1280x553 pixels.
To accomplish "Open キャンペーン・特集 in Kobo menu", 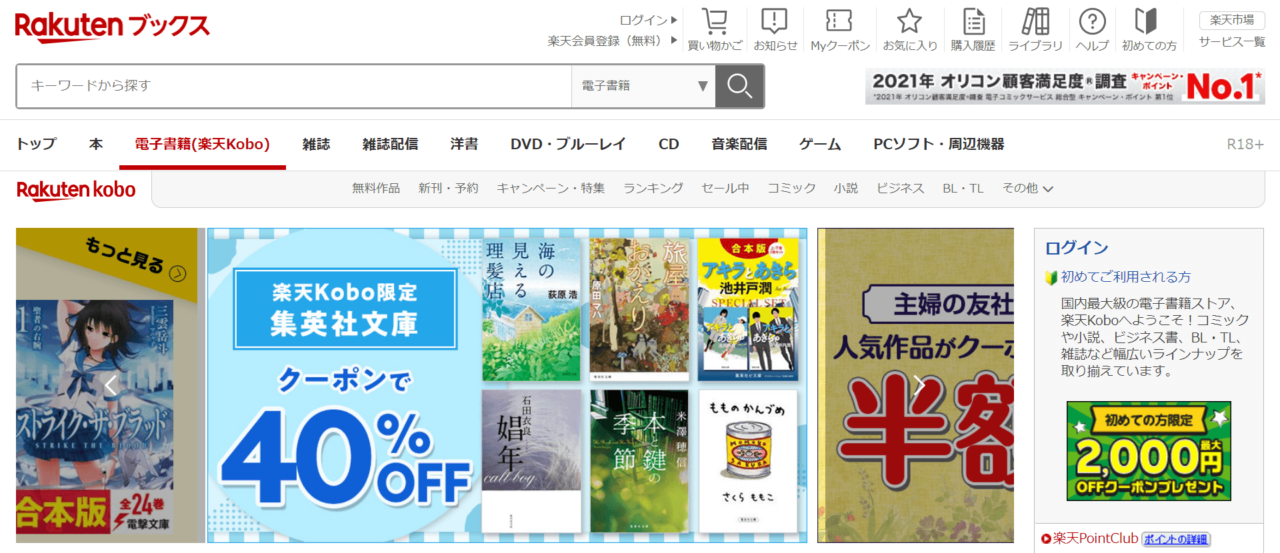I will [x=551, y=188].
